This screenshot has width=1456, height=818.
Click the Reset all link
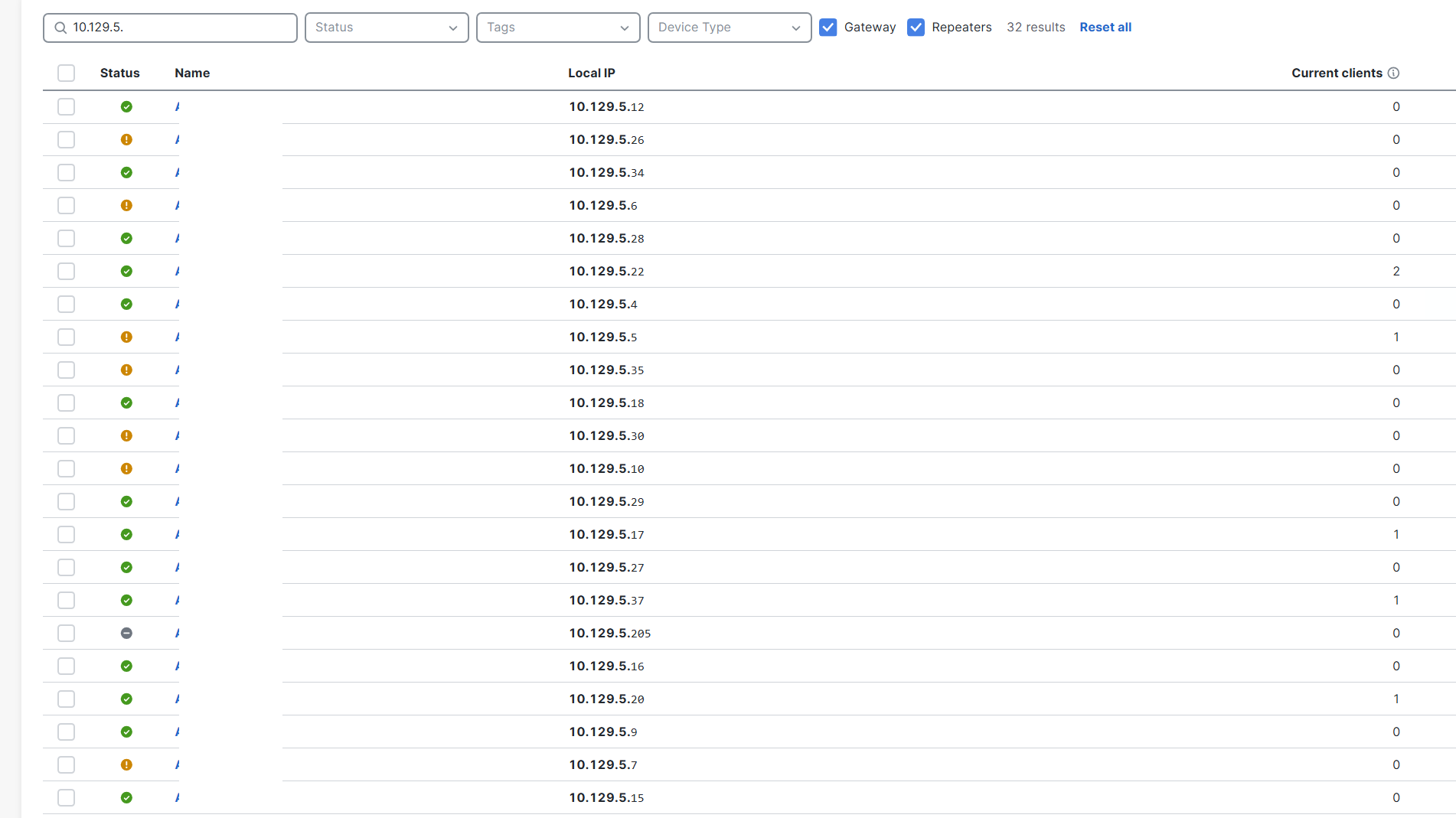click(x=1105, y=27)
